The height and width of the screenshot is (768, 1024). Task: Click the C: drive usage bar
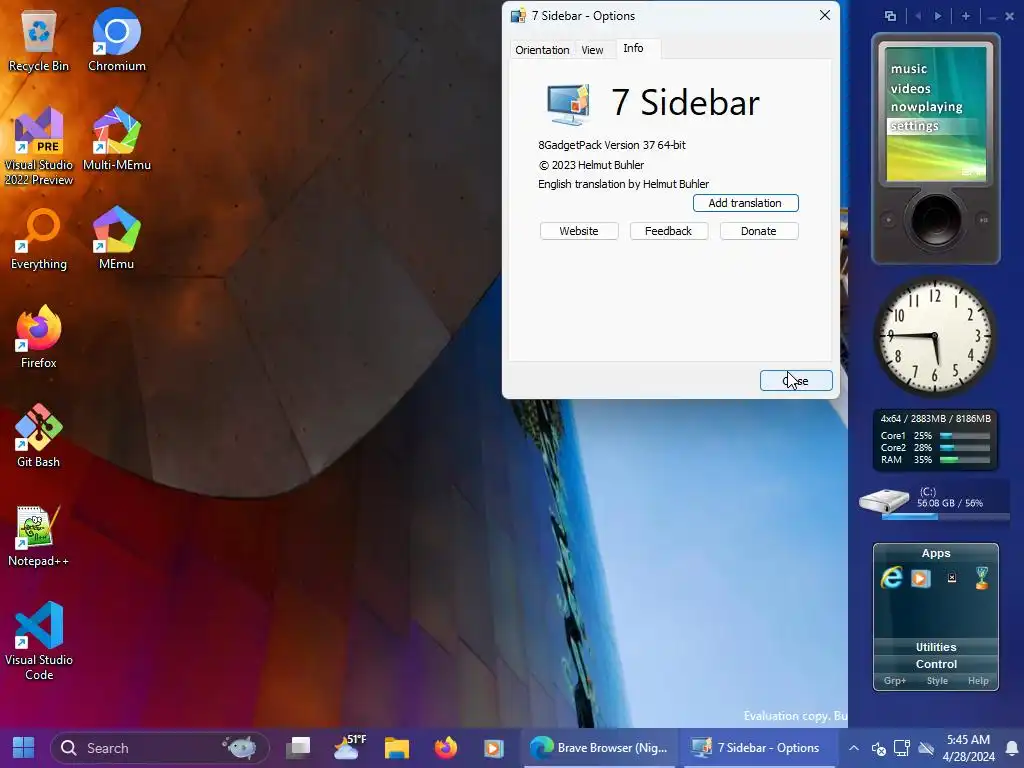pyautogui.click(x=944, y=517)
